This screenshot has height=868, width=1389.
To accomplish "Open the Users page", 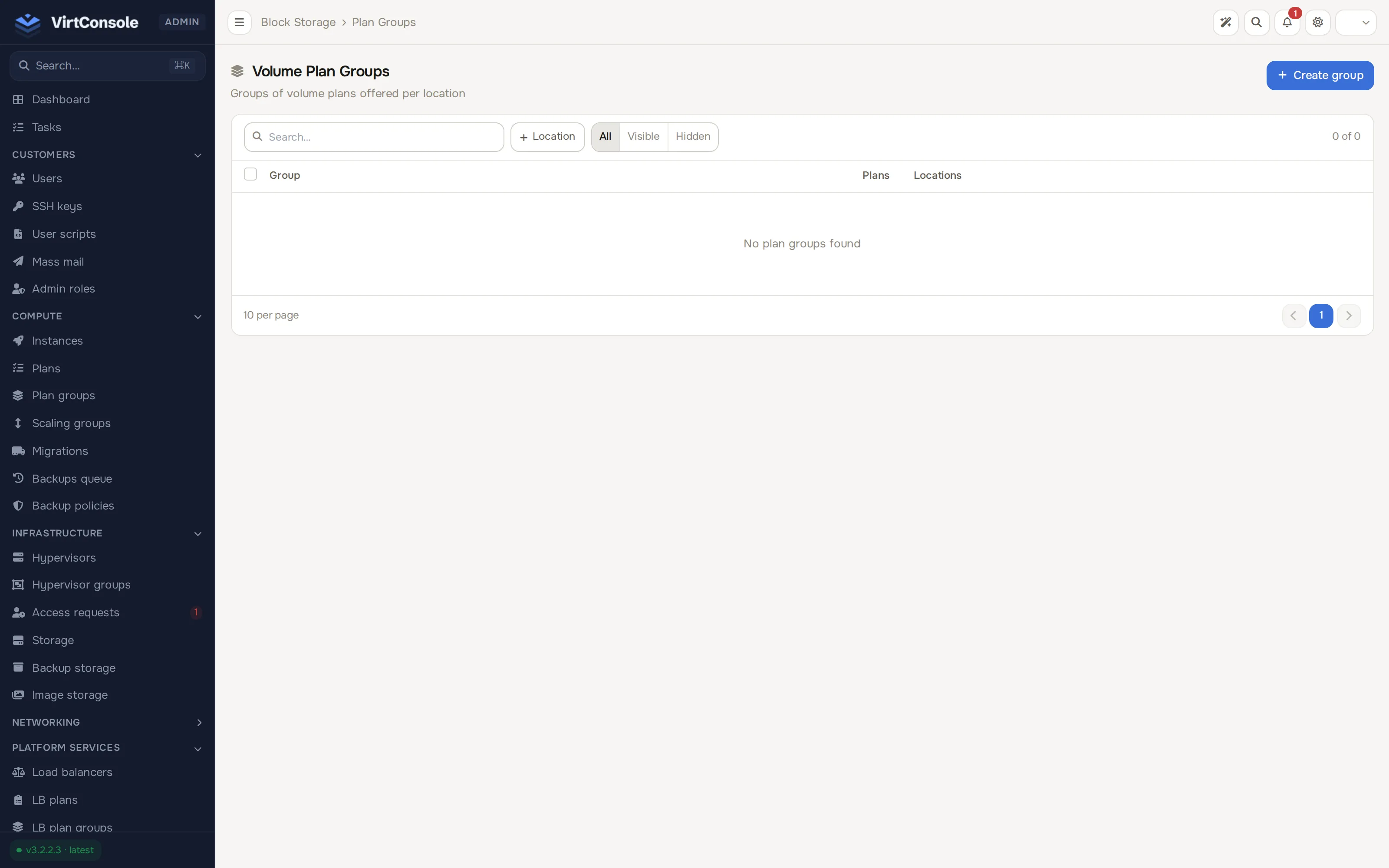I will tap(107, 178).
